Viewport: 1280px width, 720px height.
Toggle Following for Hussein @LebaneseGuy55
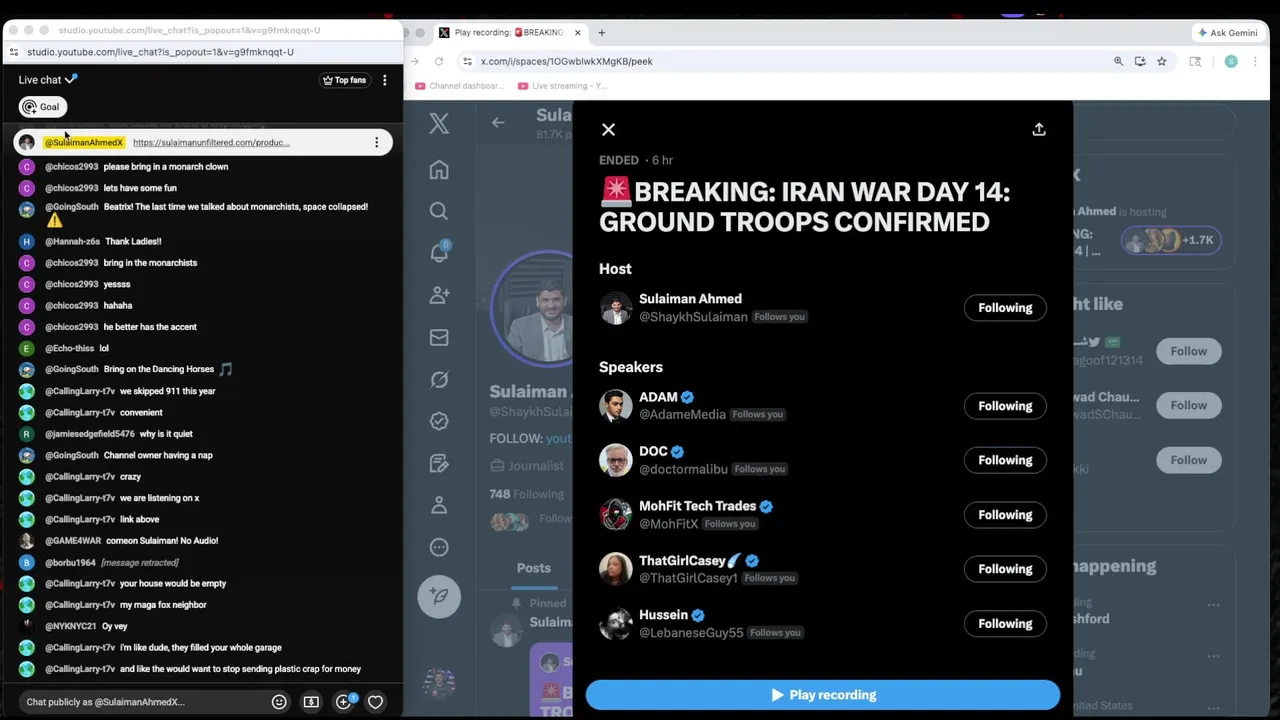click(x=1005, y=624)
